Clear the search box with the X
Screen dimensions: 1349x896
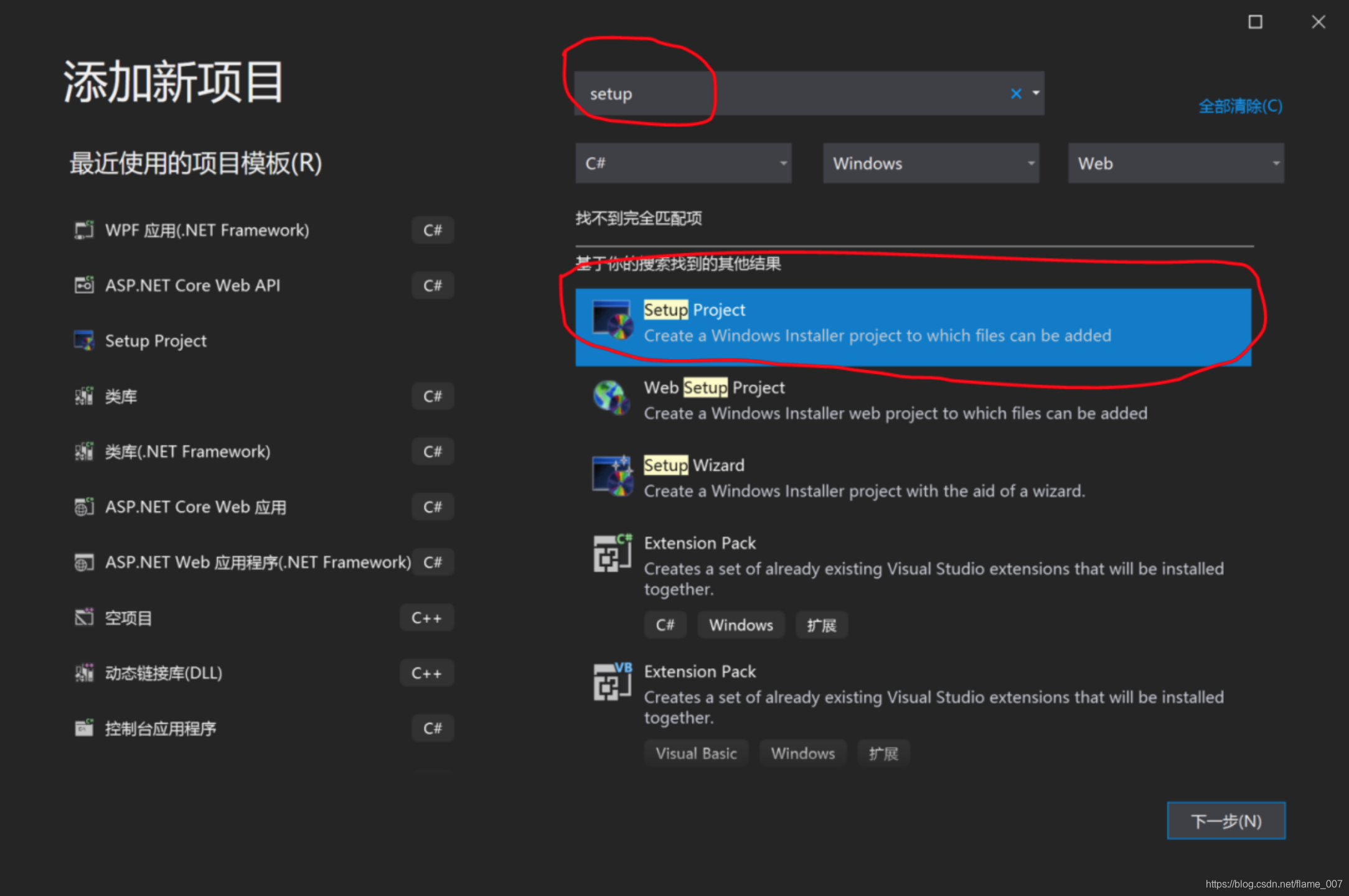point(1016,94)
